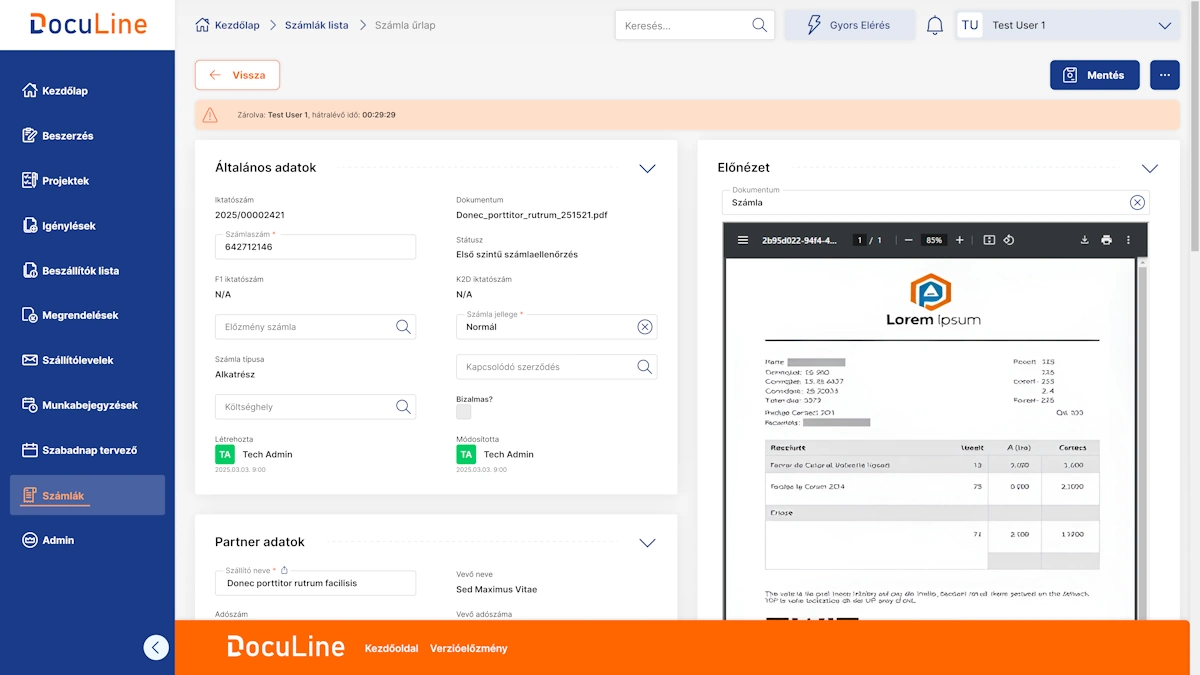Rotate the PDF preview page

coord(1009,240)
